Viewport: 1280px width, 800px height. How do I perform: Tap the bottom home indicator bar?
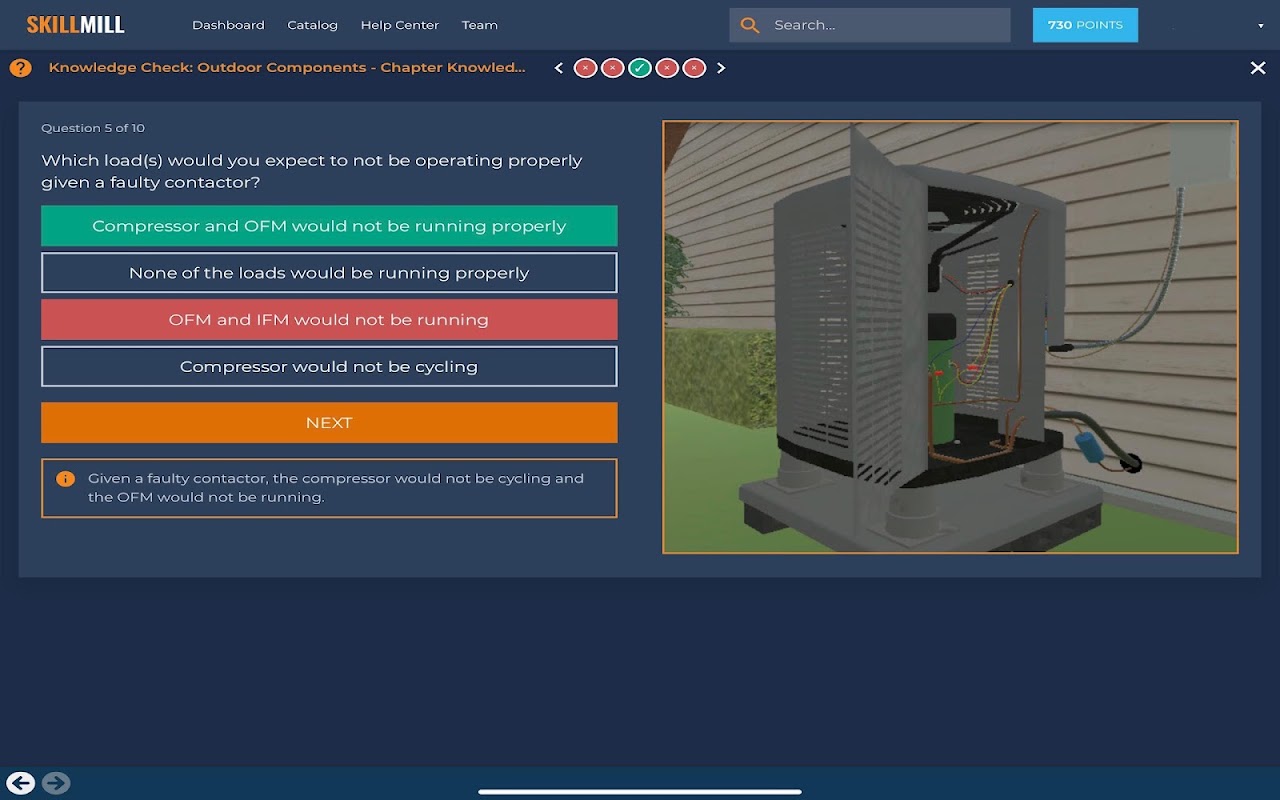[640, 792]
